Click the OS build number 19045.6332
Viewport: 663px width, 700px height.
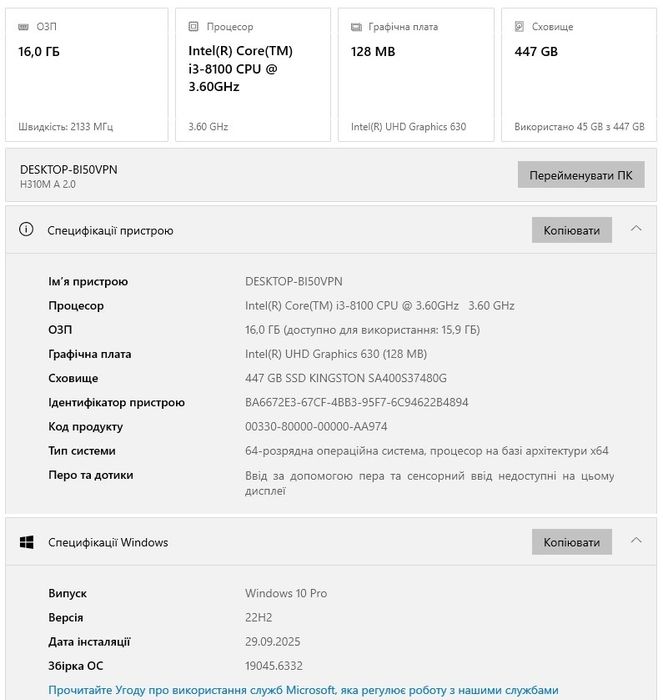pyautogui.click(x=274, y=666)
